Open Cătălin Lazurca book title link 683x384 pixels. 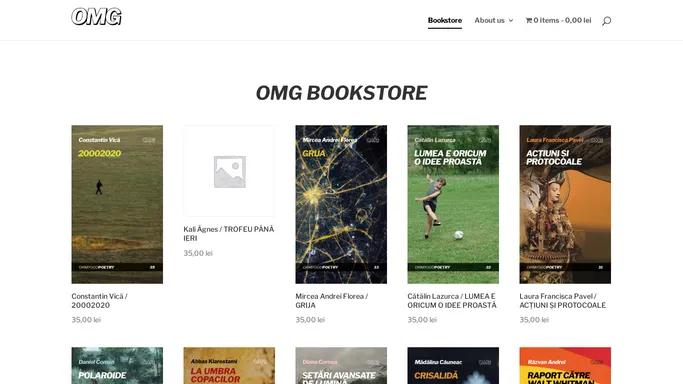coord(452,300)
